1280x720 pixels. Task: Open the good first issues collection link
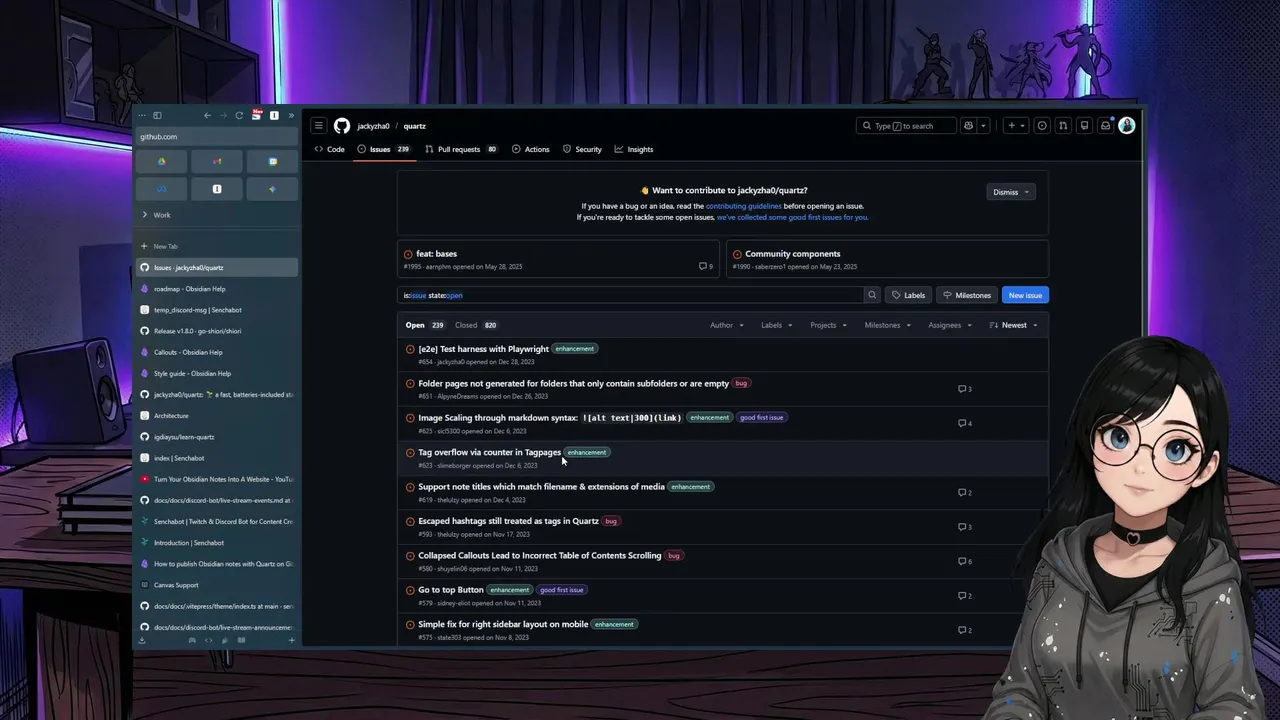coord(792,217)
